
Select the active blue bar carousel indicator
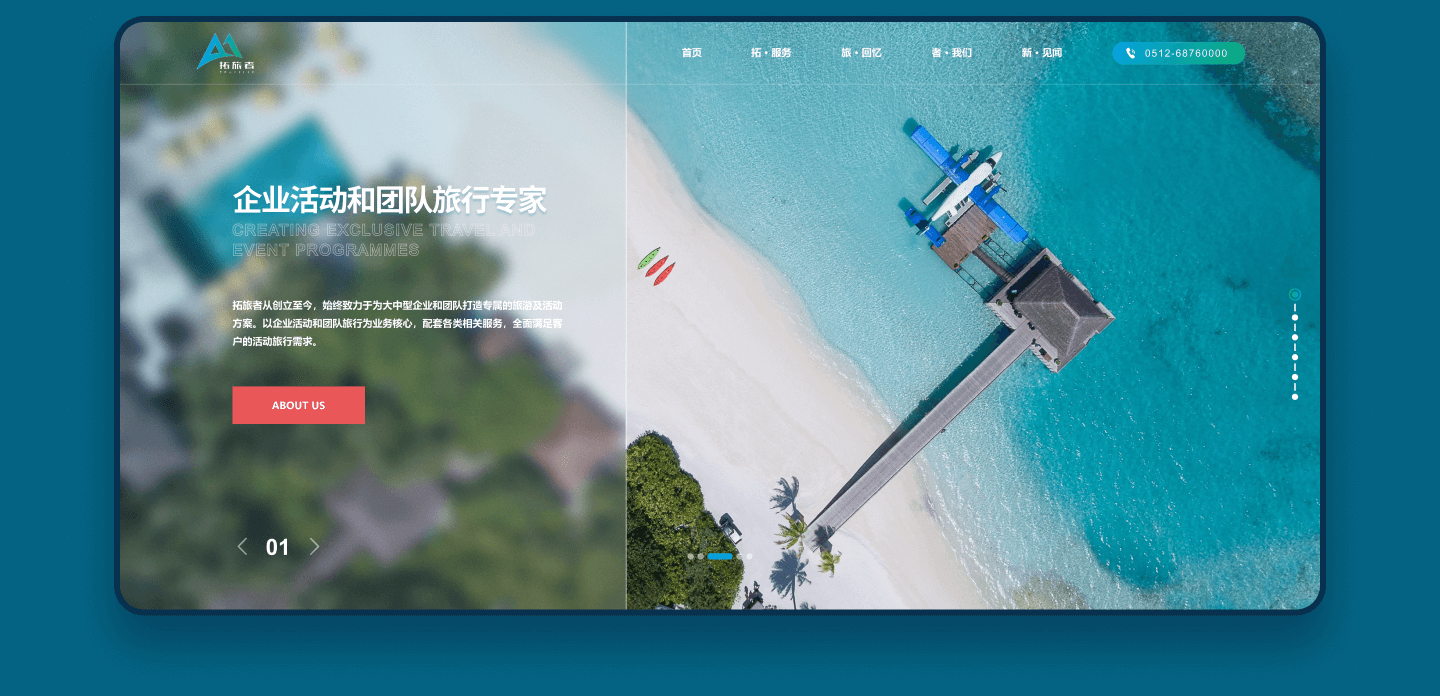(720, 556)
